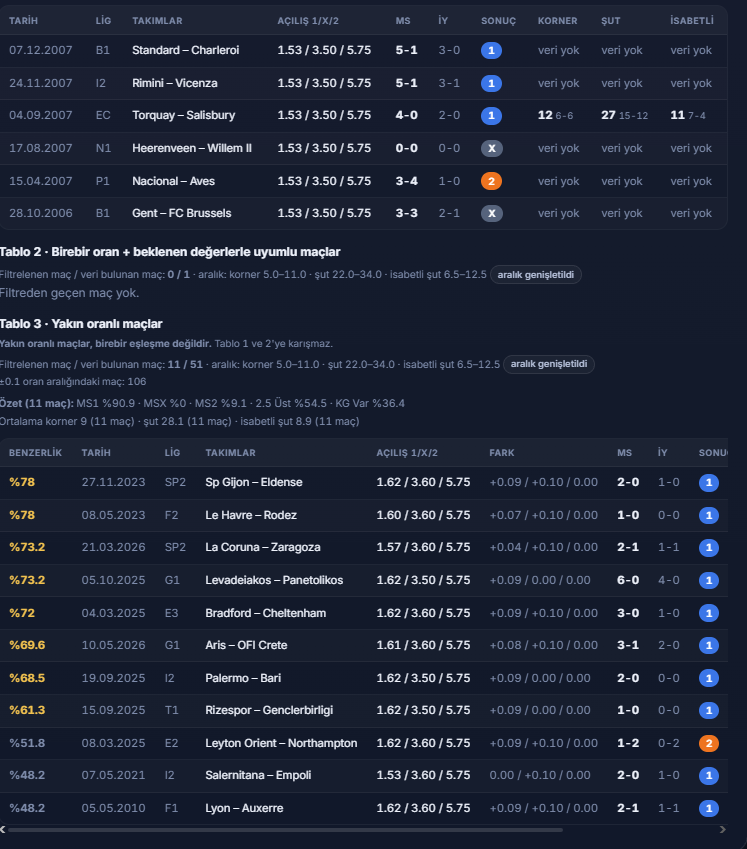The image size is (747, 849).
Task: Click result badge for Palermo – Bari
Action: [x=709, y=678]
